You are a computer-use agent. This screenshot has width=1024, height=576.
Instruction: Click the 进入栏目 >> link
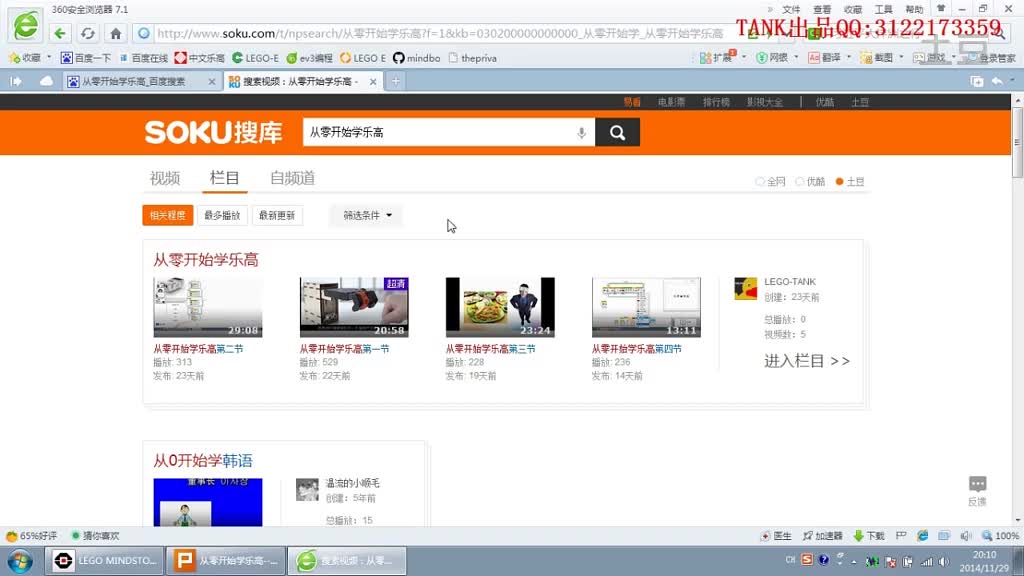(x=807, y=361)
